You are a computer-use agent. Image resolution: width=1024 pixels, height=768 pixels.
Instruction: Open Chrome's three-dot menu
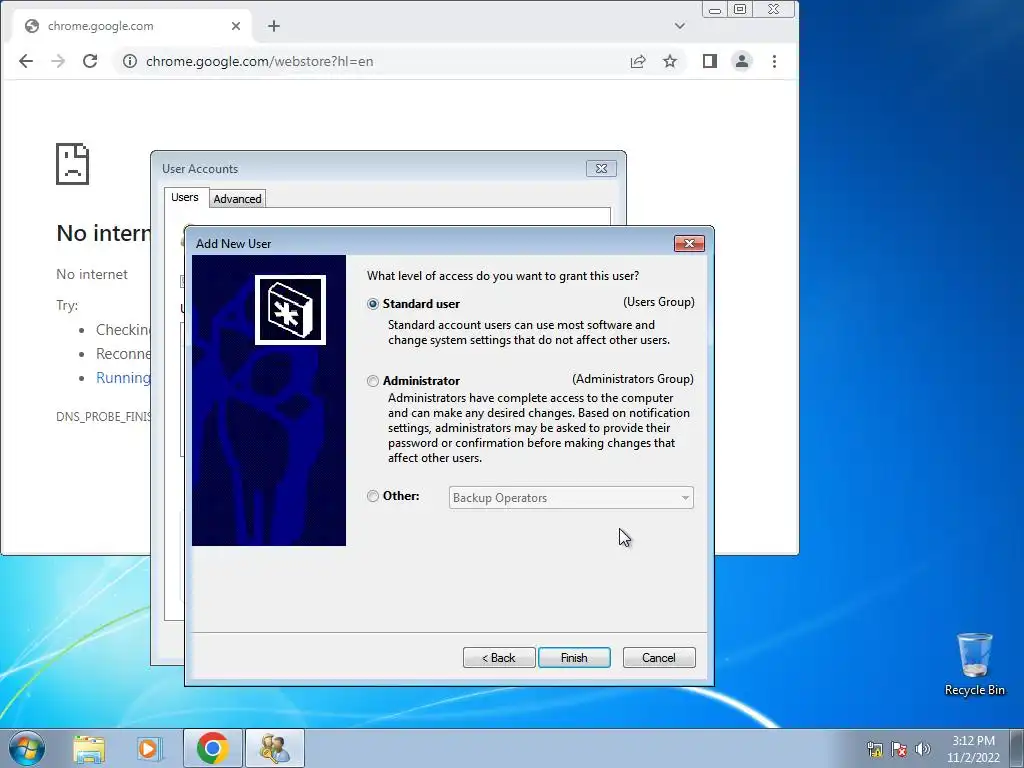click(x=775, y=61)
